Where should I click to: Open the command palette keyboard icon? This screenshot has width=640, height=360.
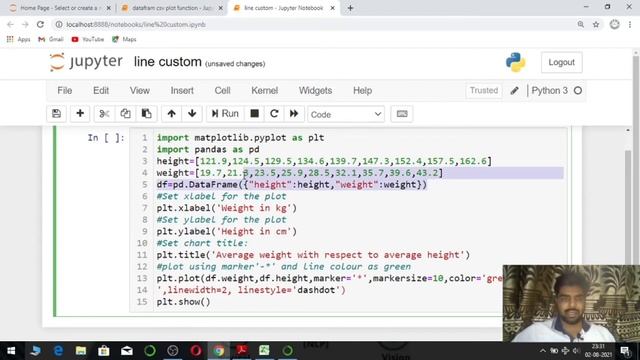pyautogui.click(x=402, y=114)
